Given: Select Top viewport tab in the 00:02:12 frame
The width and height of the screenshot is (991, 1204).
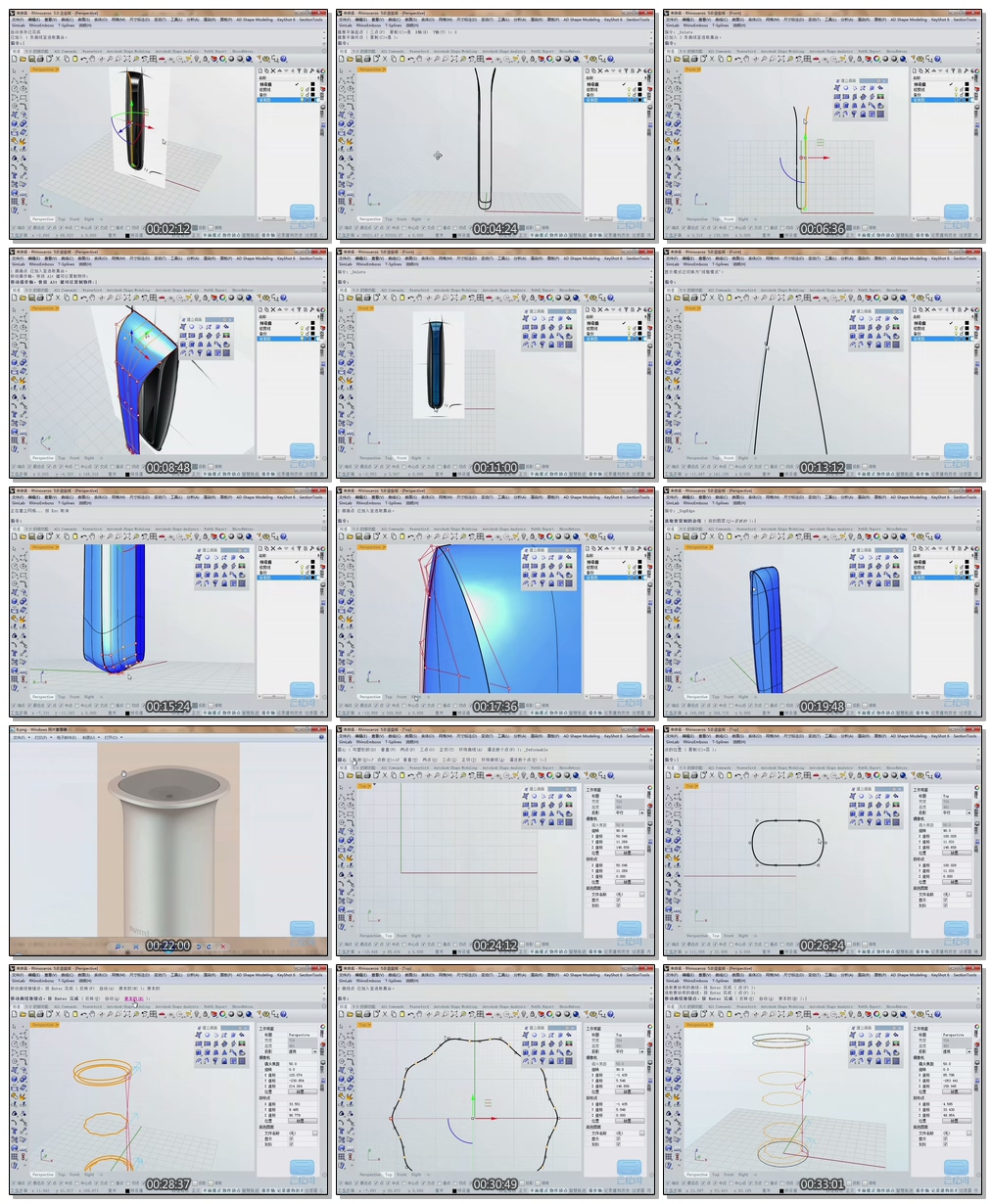Looking at the screenshot, I should [x=62, y=218].
